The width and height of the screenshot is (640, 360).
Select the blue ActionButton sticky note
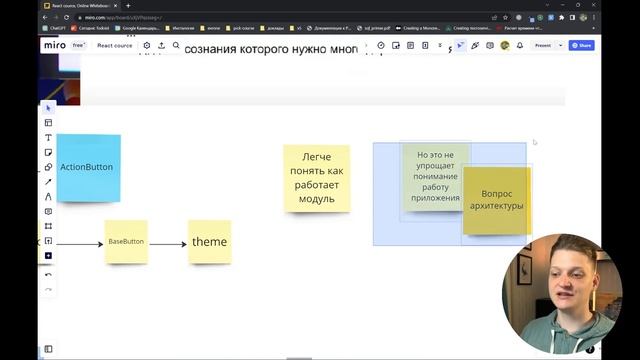(x=89, y=168)
